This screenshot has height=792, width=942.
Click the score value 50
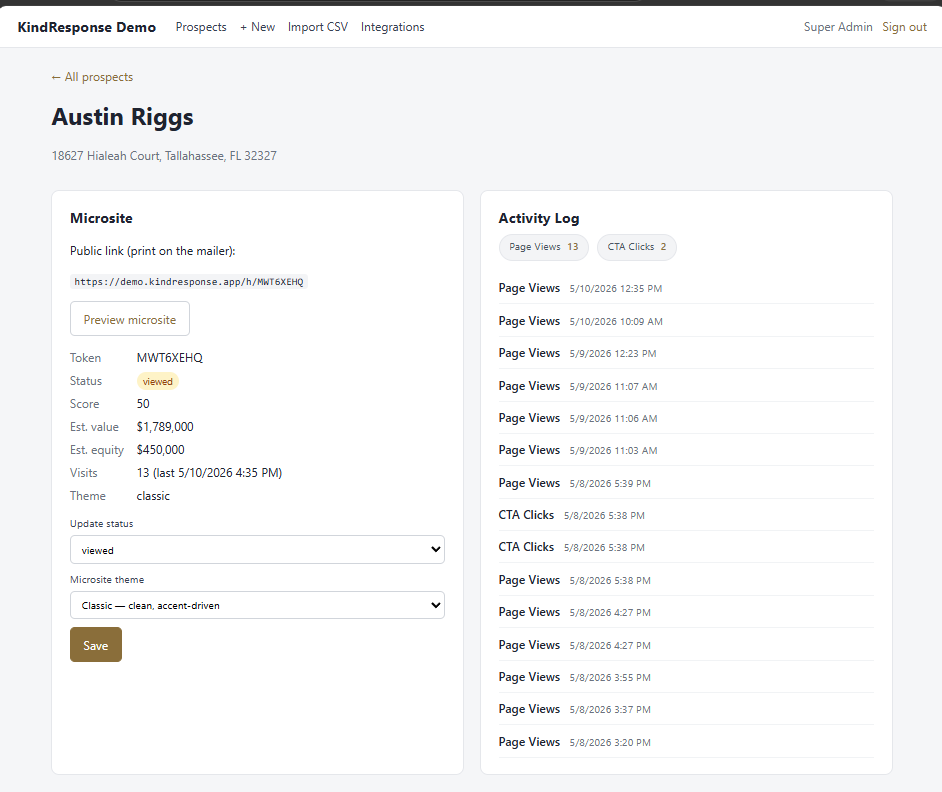click(x=143, y=404)
